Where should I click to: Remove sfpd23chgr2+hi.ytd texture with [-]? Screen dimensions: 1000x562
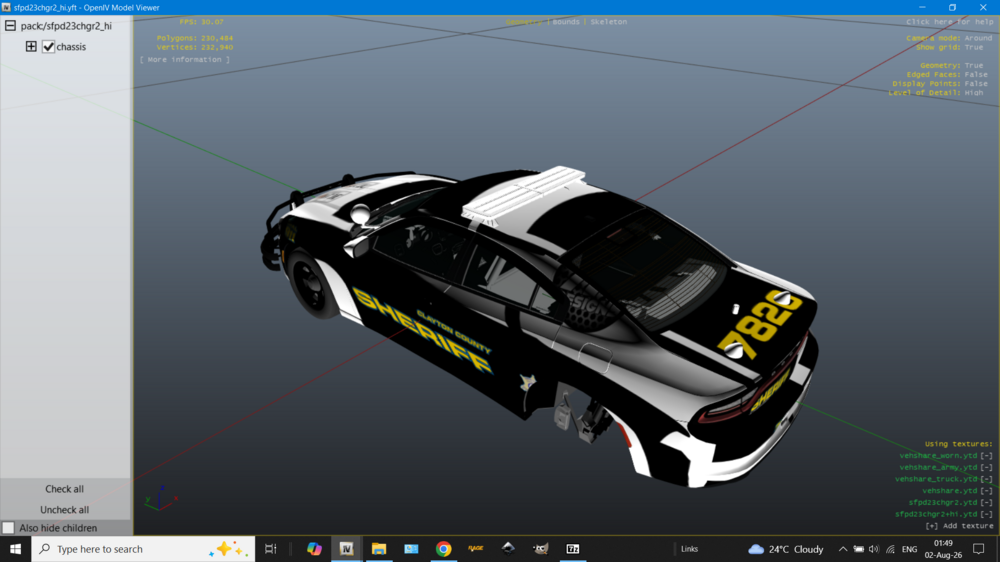click(x=987, y=514)
